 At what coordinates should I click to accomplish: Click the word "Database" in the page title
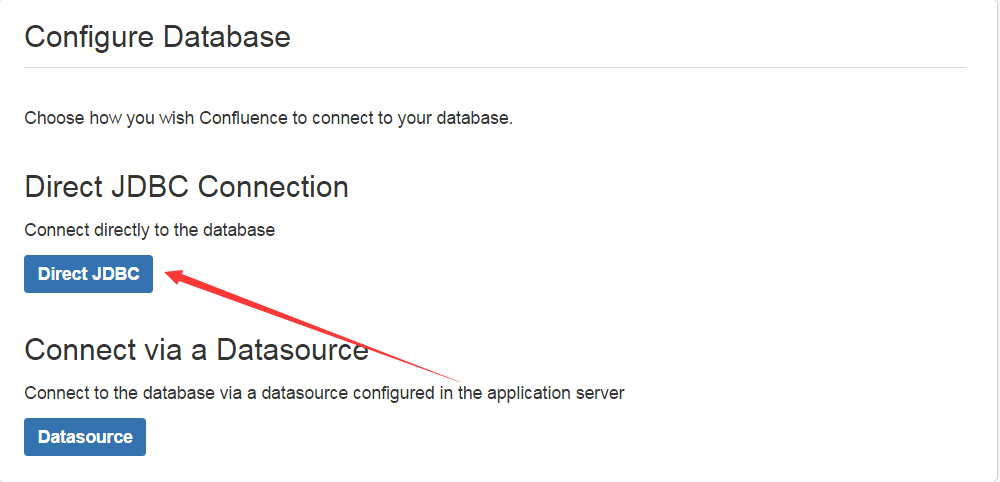[x=226, y=37]
